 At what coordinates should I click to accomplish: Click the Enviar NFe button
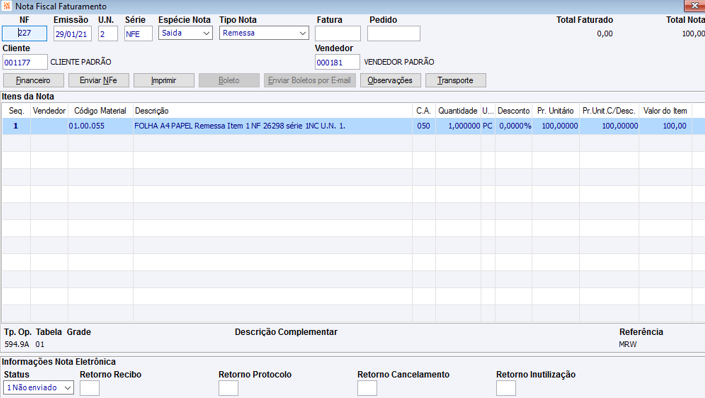(98, 80)
